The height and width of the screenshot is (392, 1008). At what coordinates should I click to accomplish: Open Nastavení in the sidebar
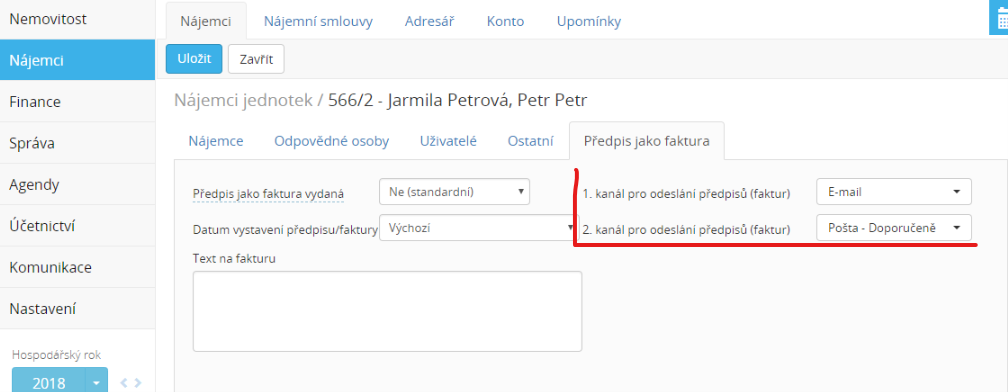(77, 308)
